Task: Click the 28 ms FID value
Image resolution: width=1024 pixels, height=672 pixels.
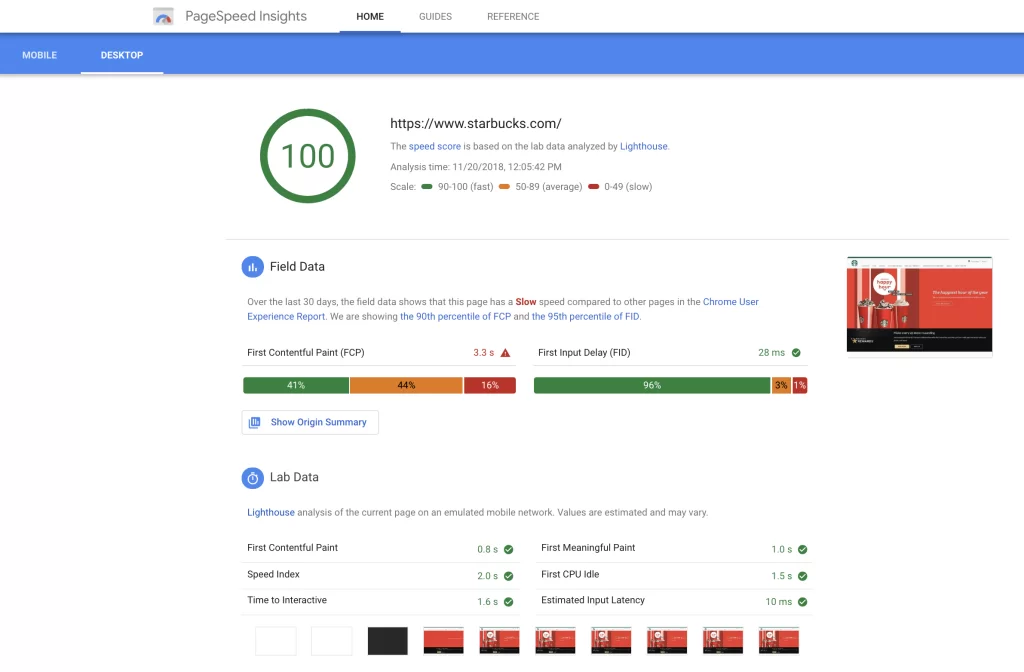Action: (771, 353)
